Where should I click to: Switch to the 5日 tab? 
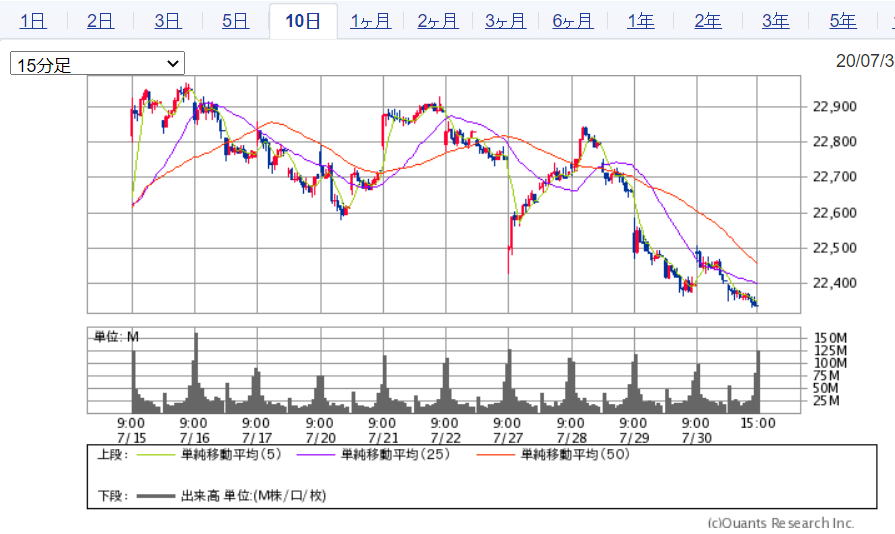point(235,20)
